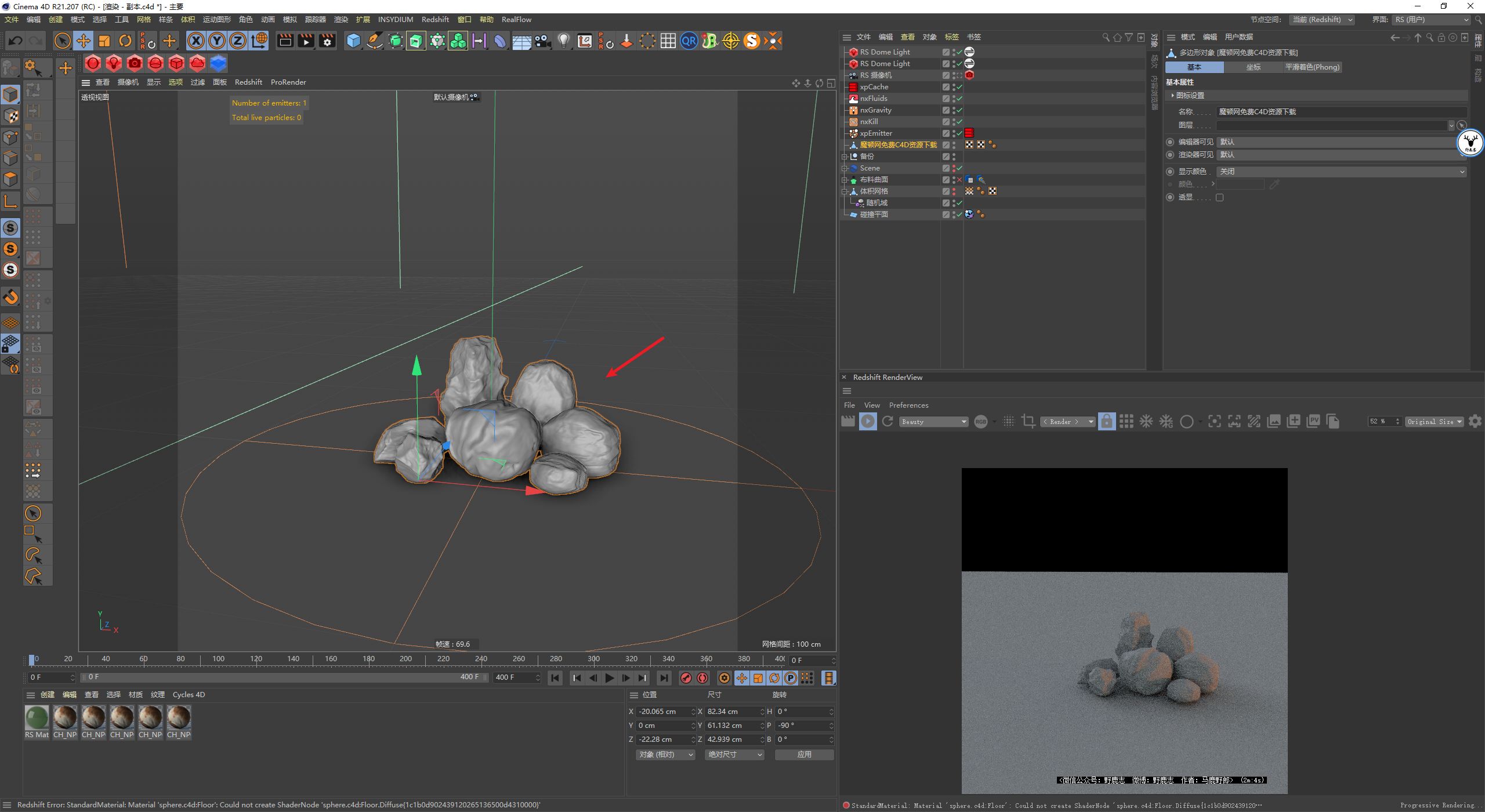
Task: Open the Original Size dropdown
Action: click(x=1434, y=422)
